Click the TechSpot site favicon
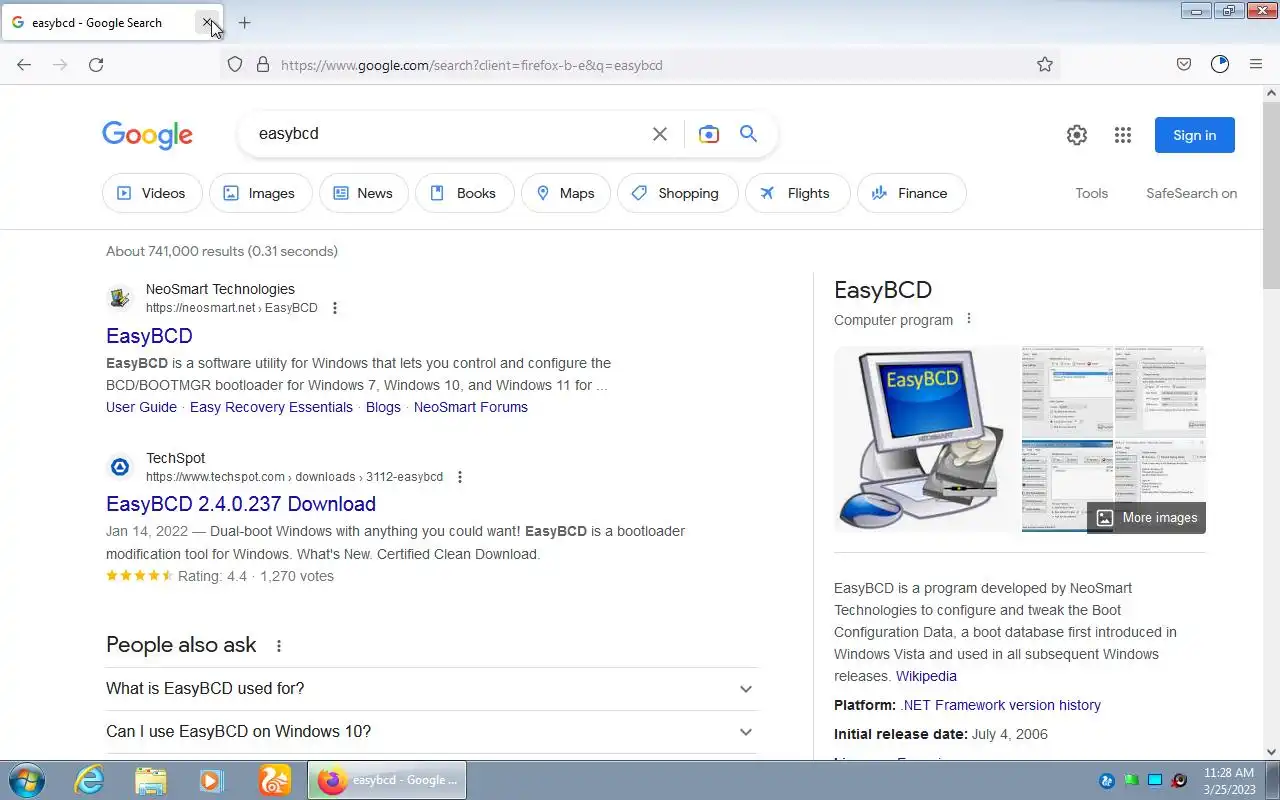This screenshot has height=800, width=1280. tap(120, 467)
